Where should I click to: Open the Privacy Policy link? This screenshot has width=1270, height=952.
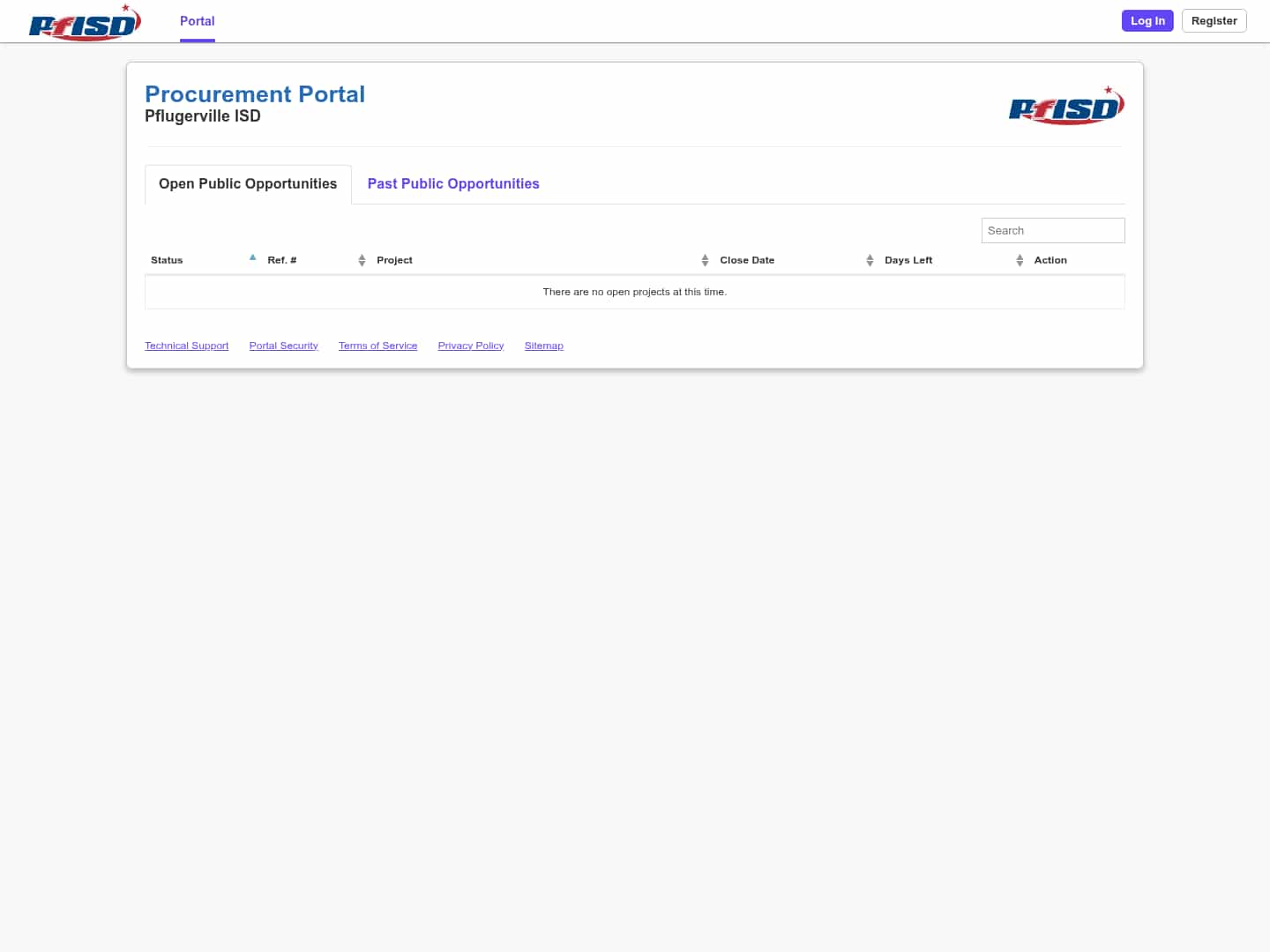point(471,346)
